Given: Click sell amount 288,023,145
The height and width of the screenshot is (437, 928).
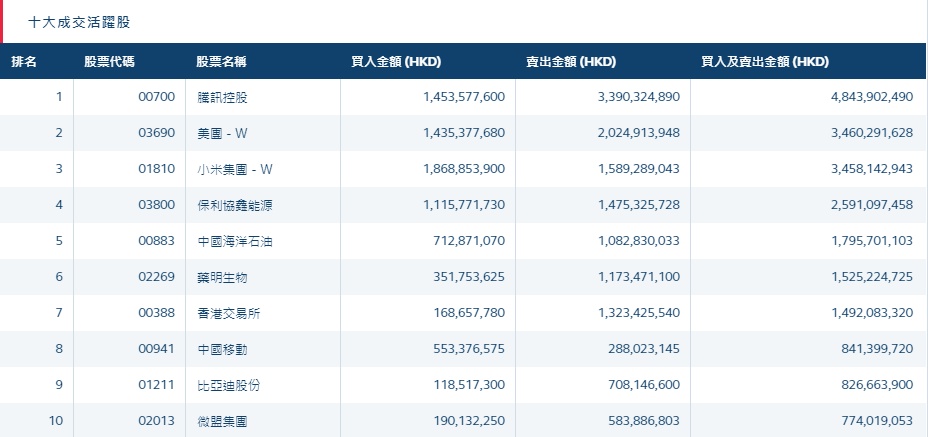Looking at the screenshot, I should pos(644,349).
